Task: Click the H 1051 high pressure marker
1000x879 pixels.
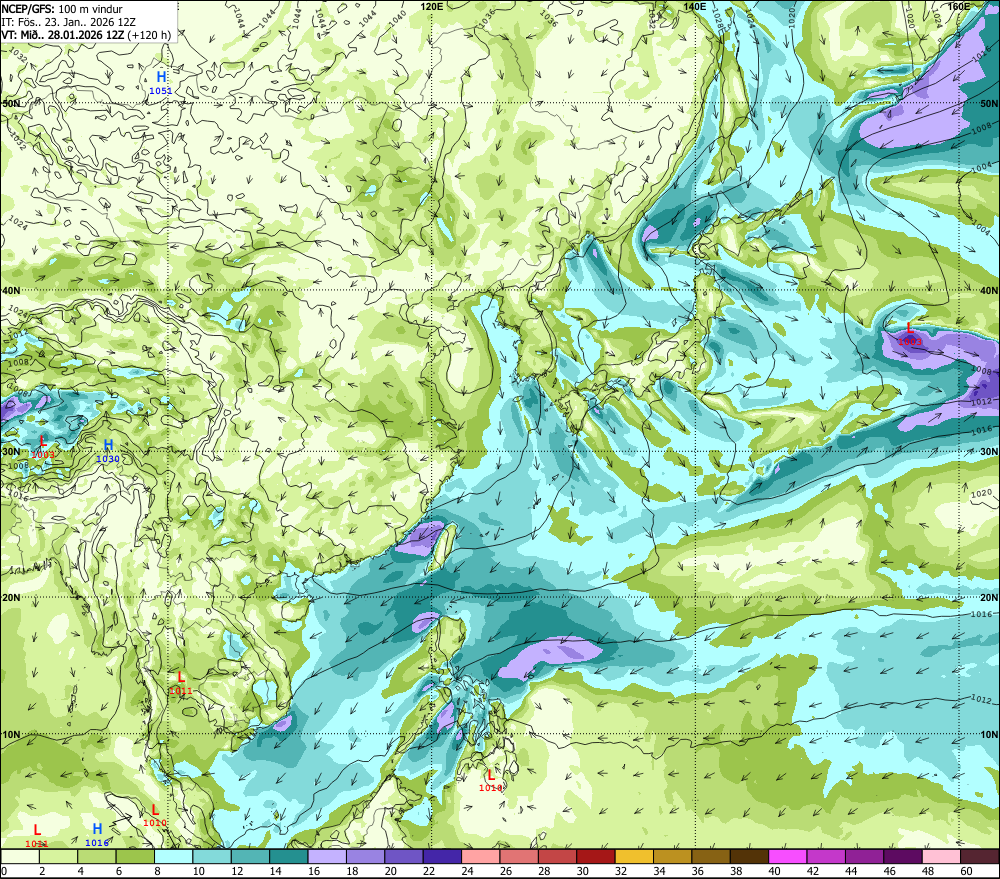Action: (161, 83)
